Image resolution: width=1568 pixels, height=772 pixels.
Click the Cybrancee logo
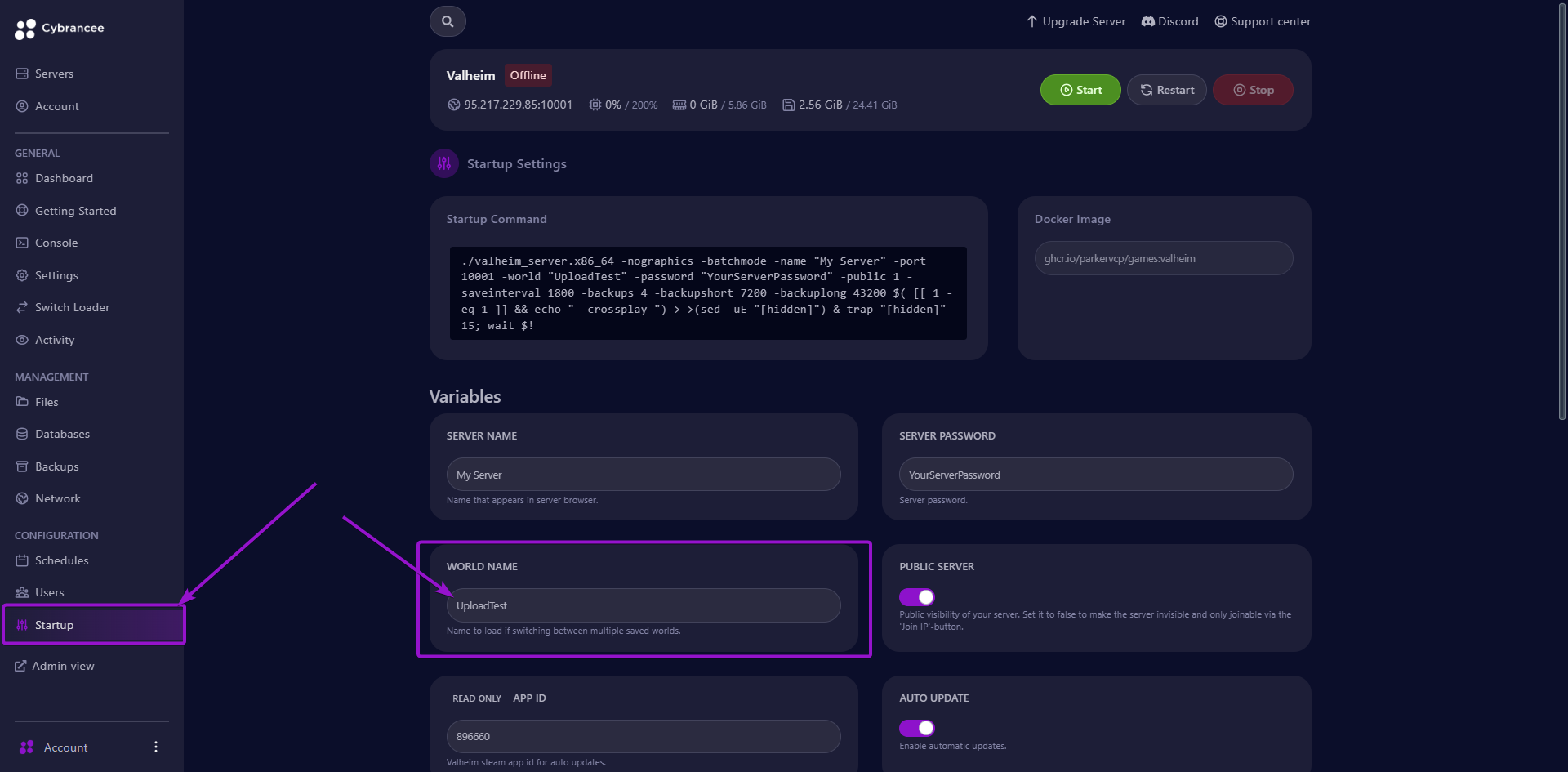pyautogui.click(x=60, y=29)
